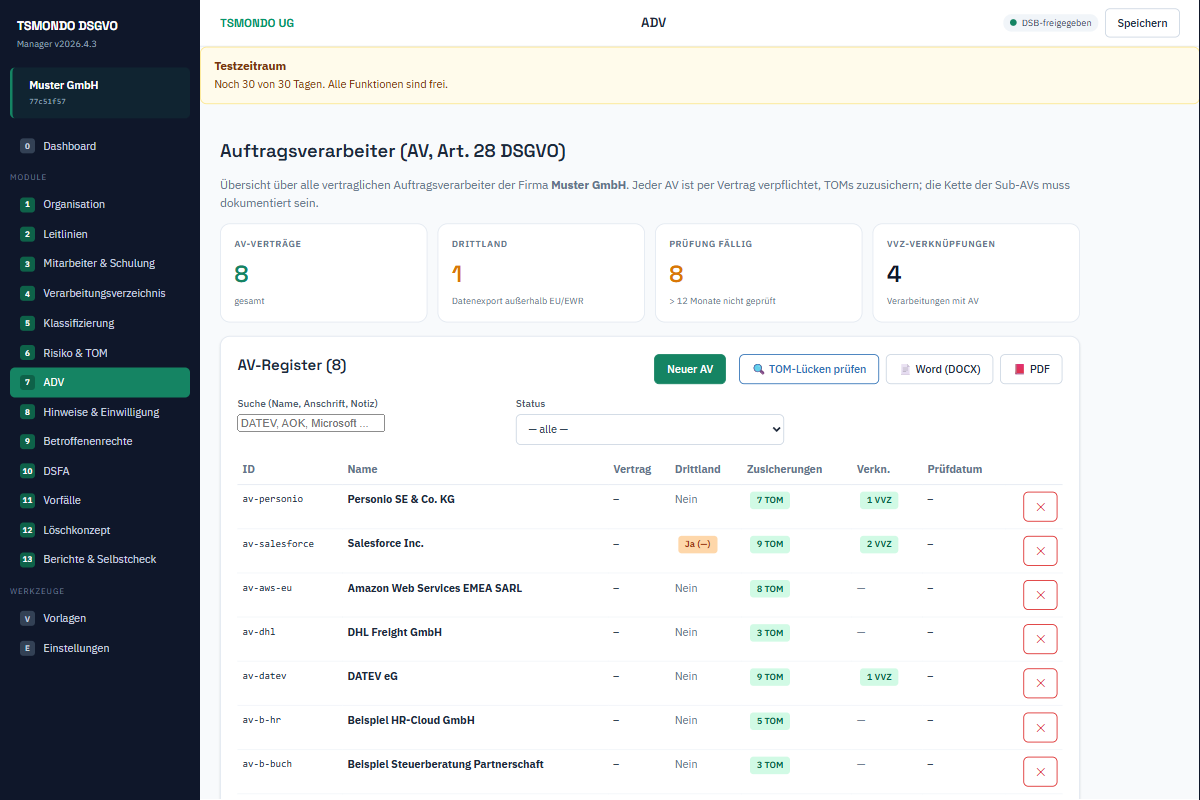Delete the Salesforce Inc. row

click(x=1040, y=551)
